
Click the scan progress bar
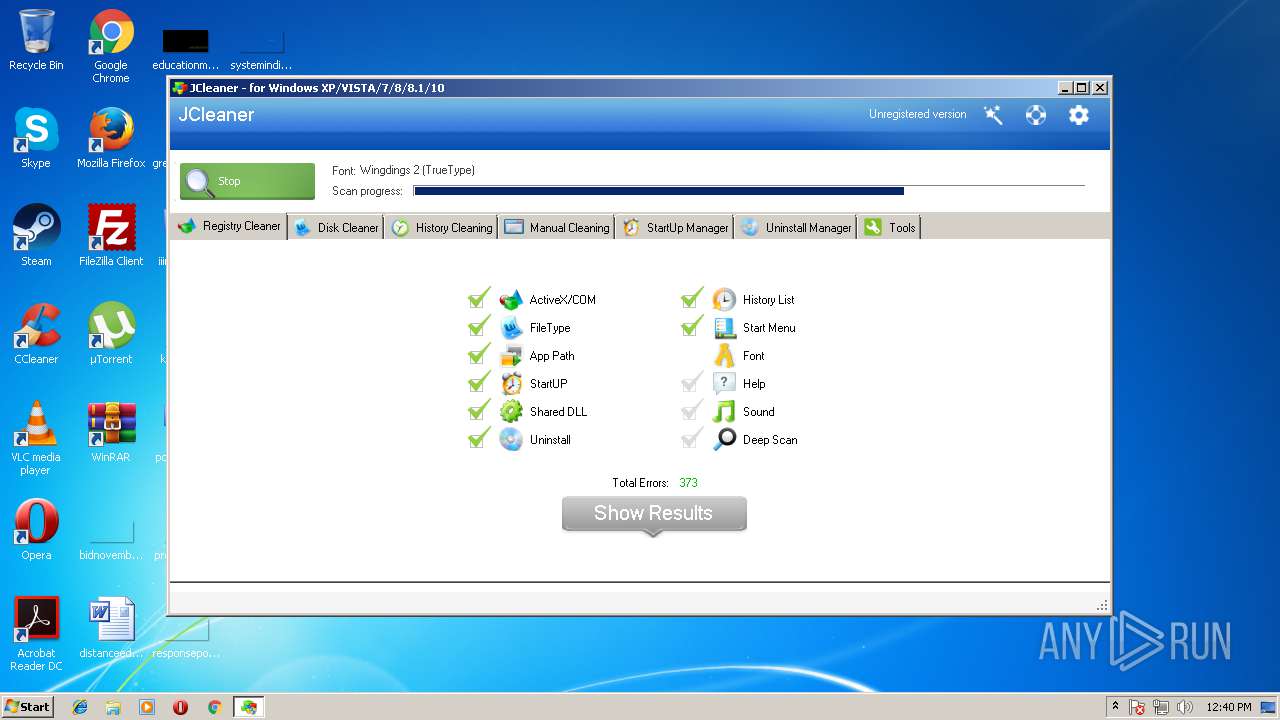[749, 190]
